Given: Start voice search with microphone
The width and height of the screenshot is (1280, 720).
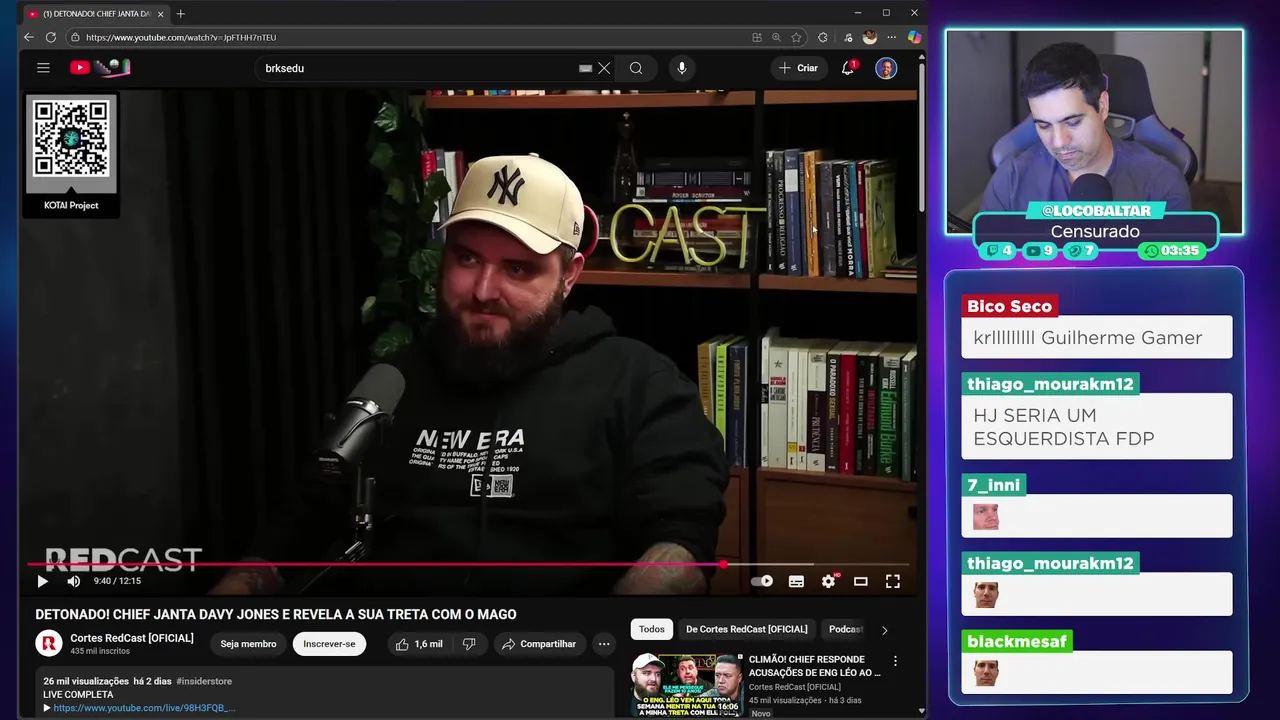Looking at the screenshot, I should [x=682, y=68].
